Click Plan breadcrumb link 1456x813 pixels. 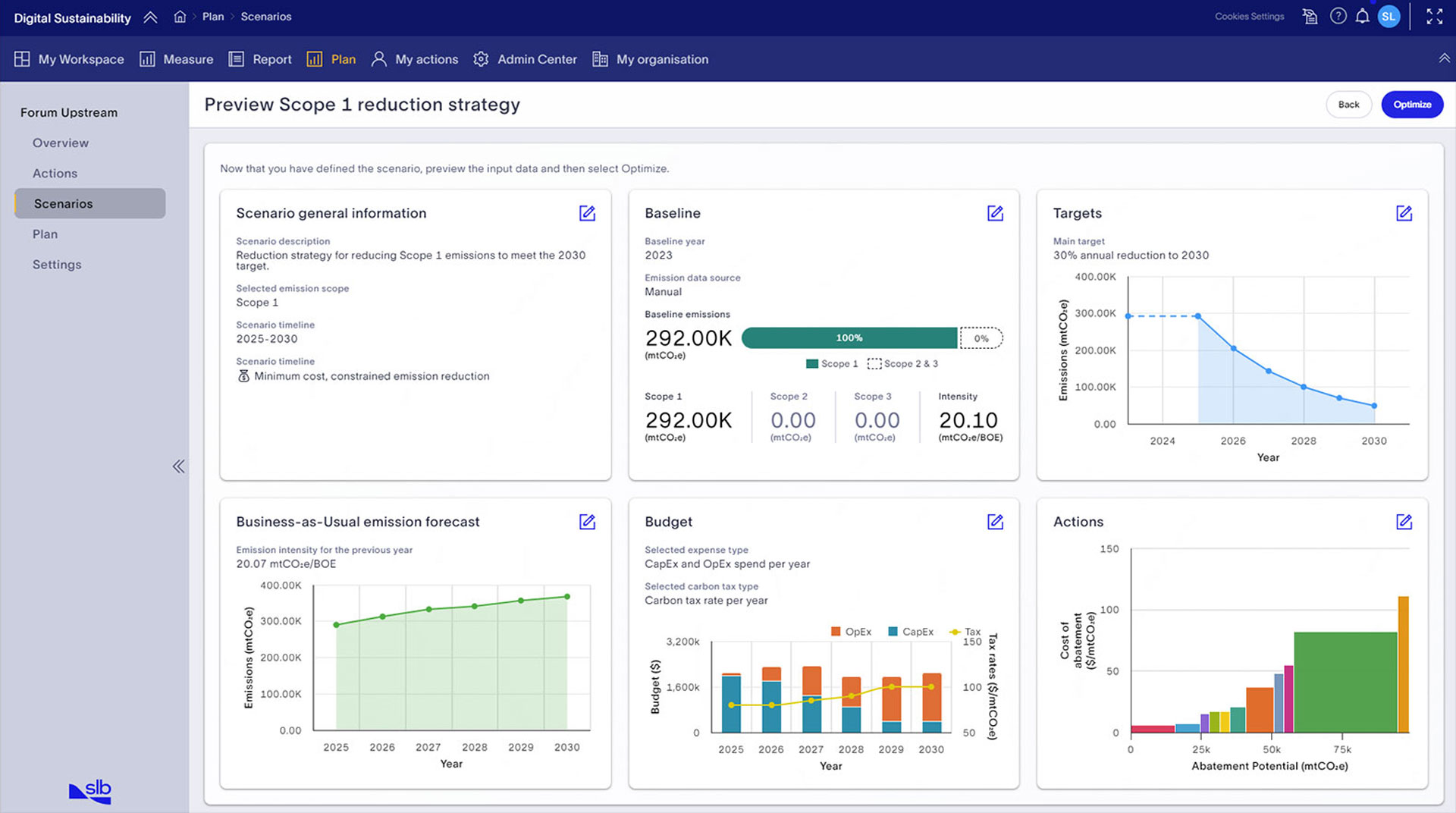coord(213,17)
